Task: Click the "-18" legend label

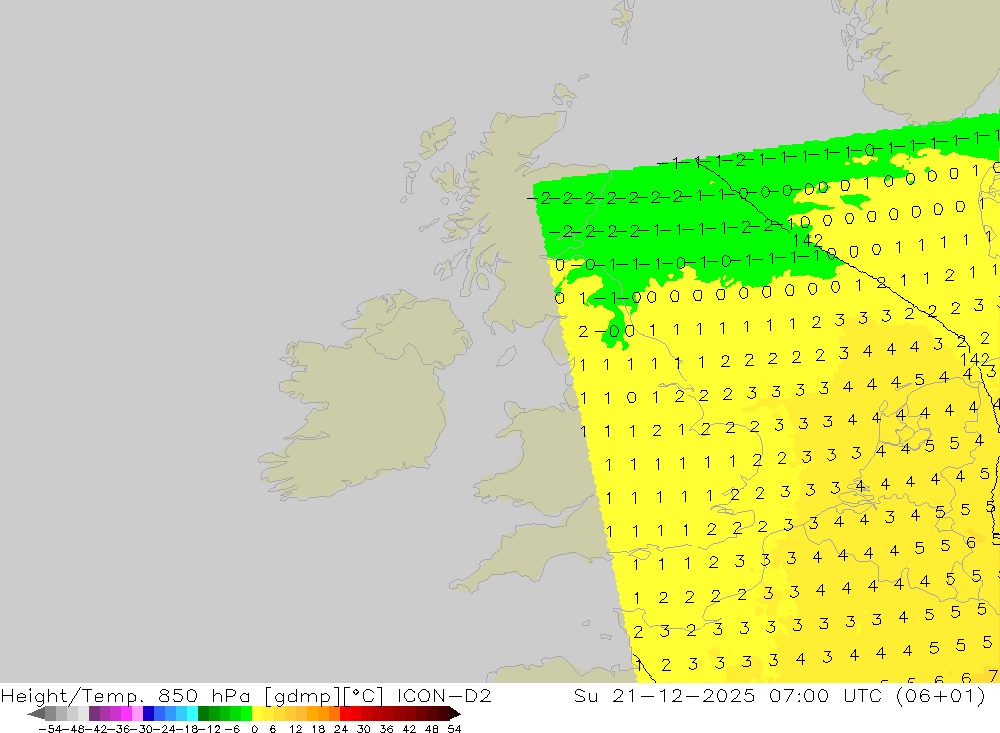Action: (188, 729)
